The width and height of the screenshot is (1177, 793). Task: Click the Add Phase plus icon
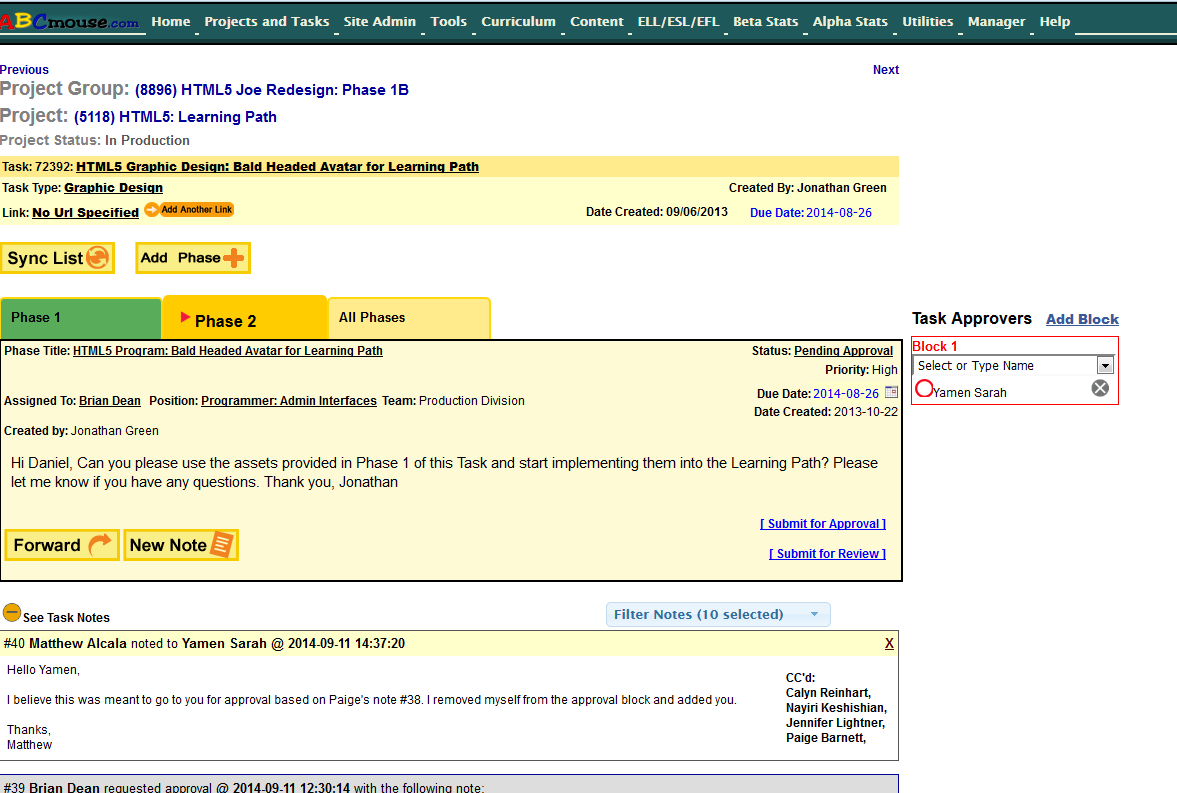click(x=232, y=258)
